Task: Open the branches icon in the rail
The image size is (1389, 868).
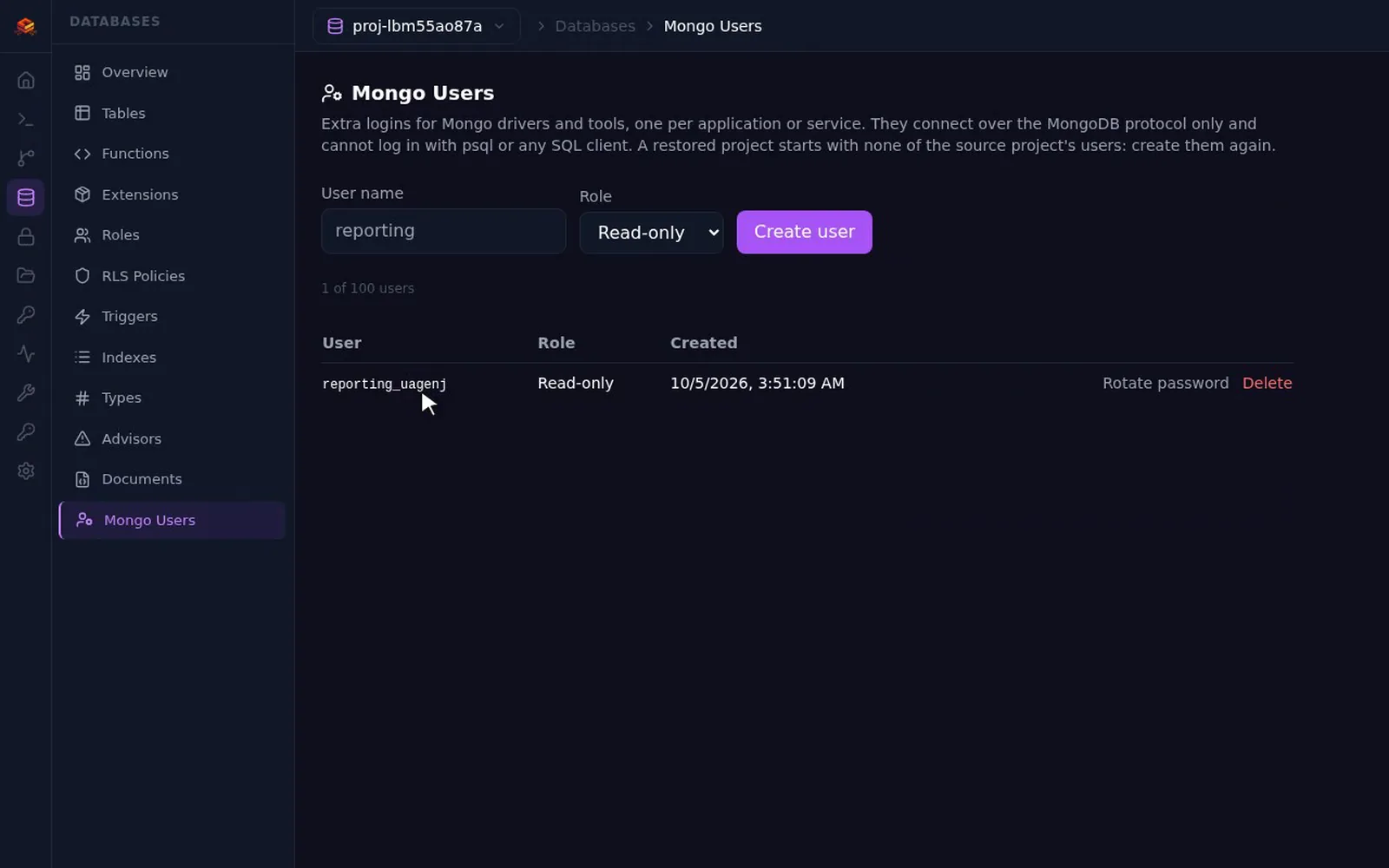Action: [x=26, y=159]
